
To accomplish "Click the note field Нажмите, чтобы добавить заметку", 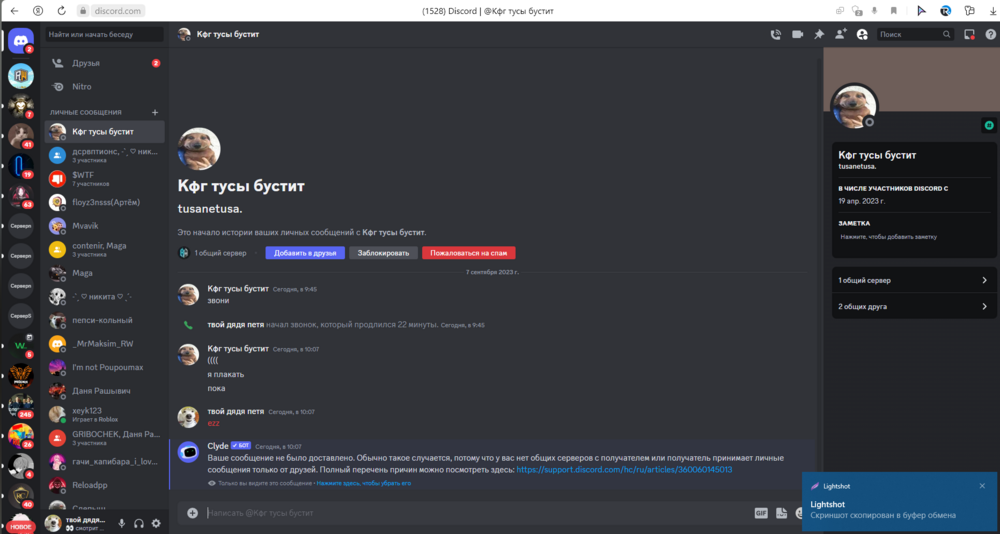I will tap(888, 237).
